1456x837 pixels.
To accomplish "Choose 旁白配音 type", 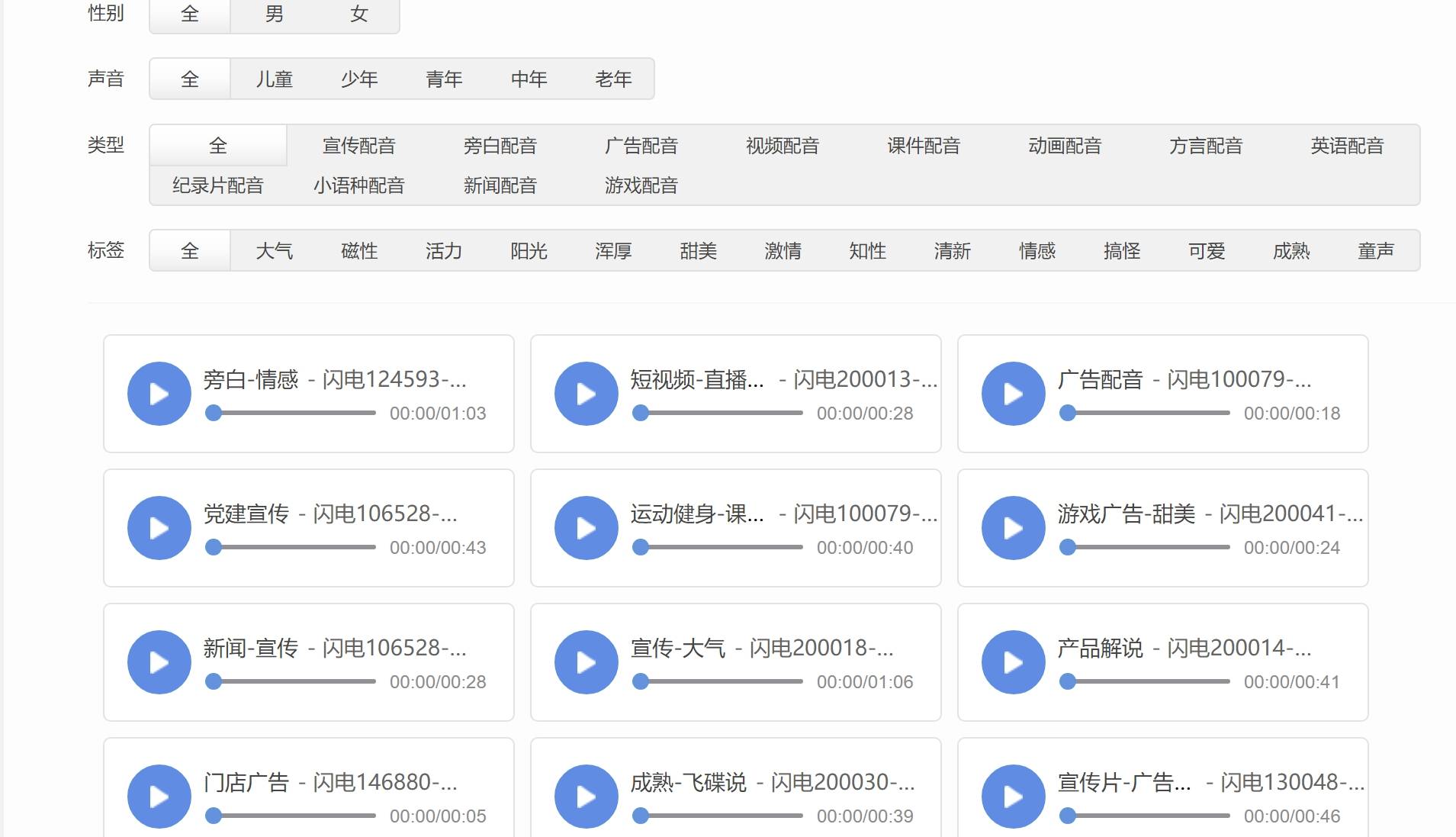I will pyautogui.click(x=500, y=145).
